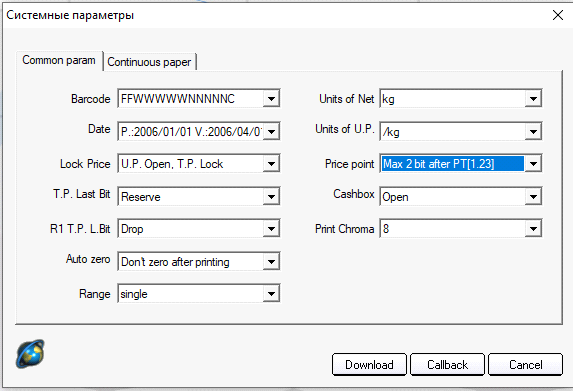573x391 pixels.
Task: Open the R1 T.P. L.Bit dropdown
Action: point(271,229)
